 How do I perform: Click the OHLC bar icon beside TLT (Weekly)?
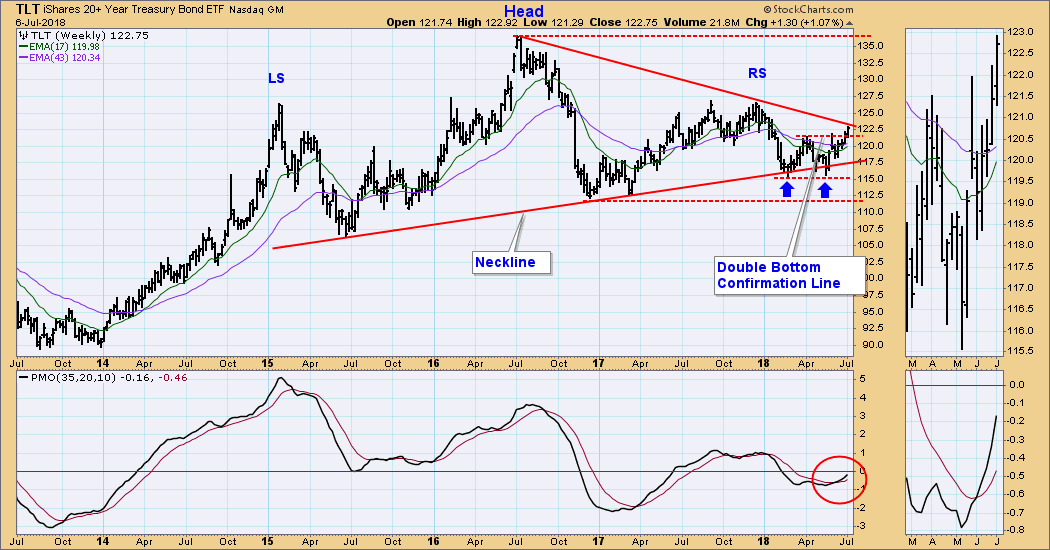(23, 36)
